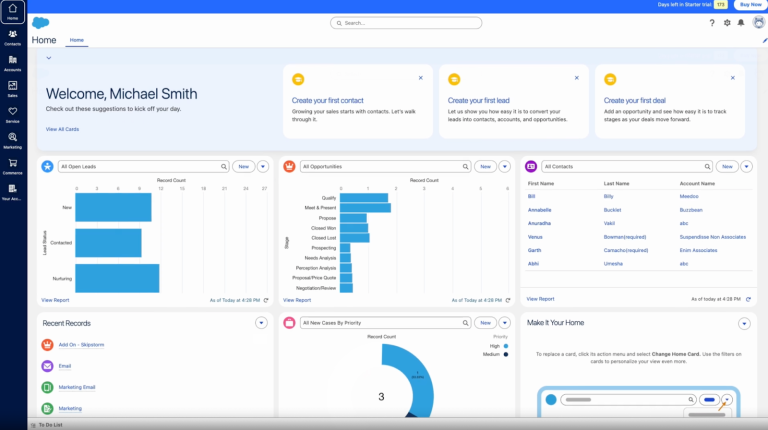The image size is (768, 430).
Task: Open All Open Leads card action menu
Action: (264, 167)
